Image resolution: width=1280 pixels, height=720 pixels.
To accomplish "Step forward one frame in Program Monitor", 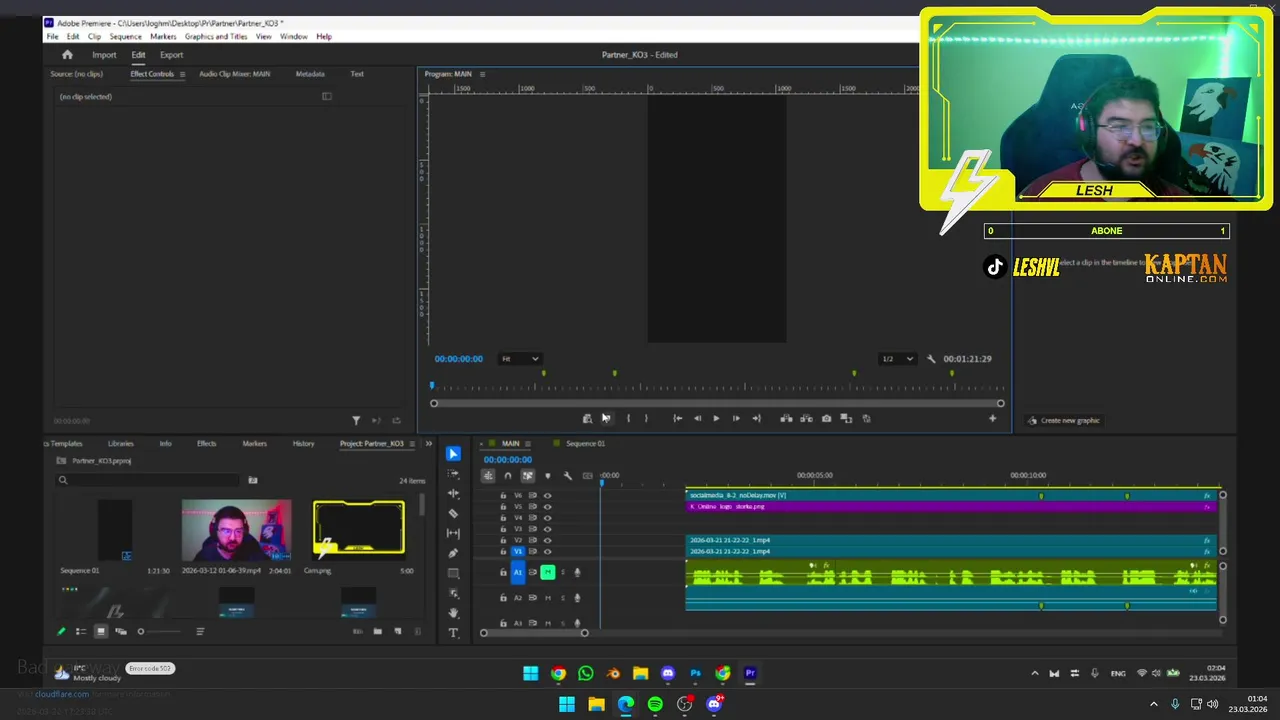I will 736,419.
